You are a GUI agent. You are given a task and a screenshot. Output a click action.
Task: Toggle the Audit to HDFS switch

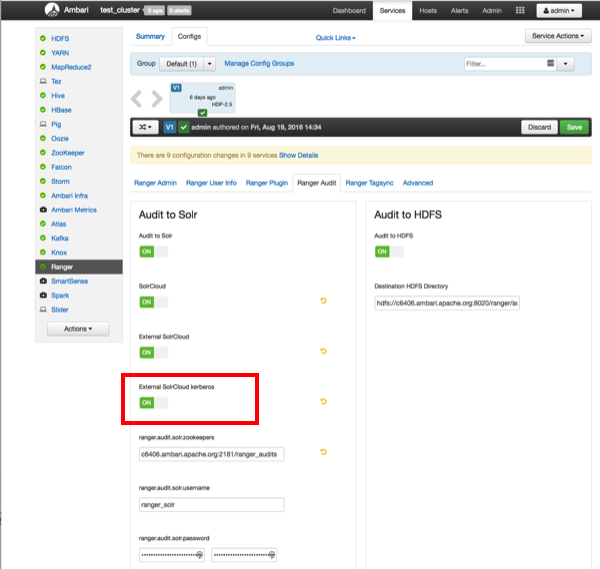pos(389,251)
